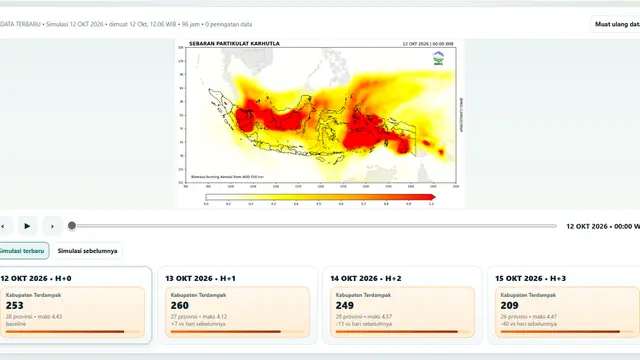640x360 pixels.
Task: Click the particulate distribution map image
Action: click(x=320, y=123)
